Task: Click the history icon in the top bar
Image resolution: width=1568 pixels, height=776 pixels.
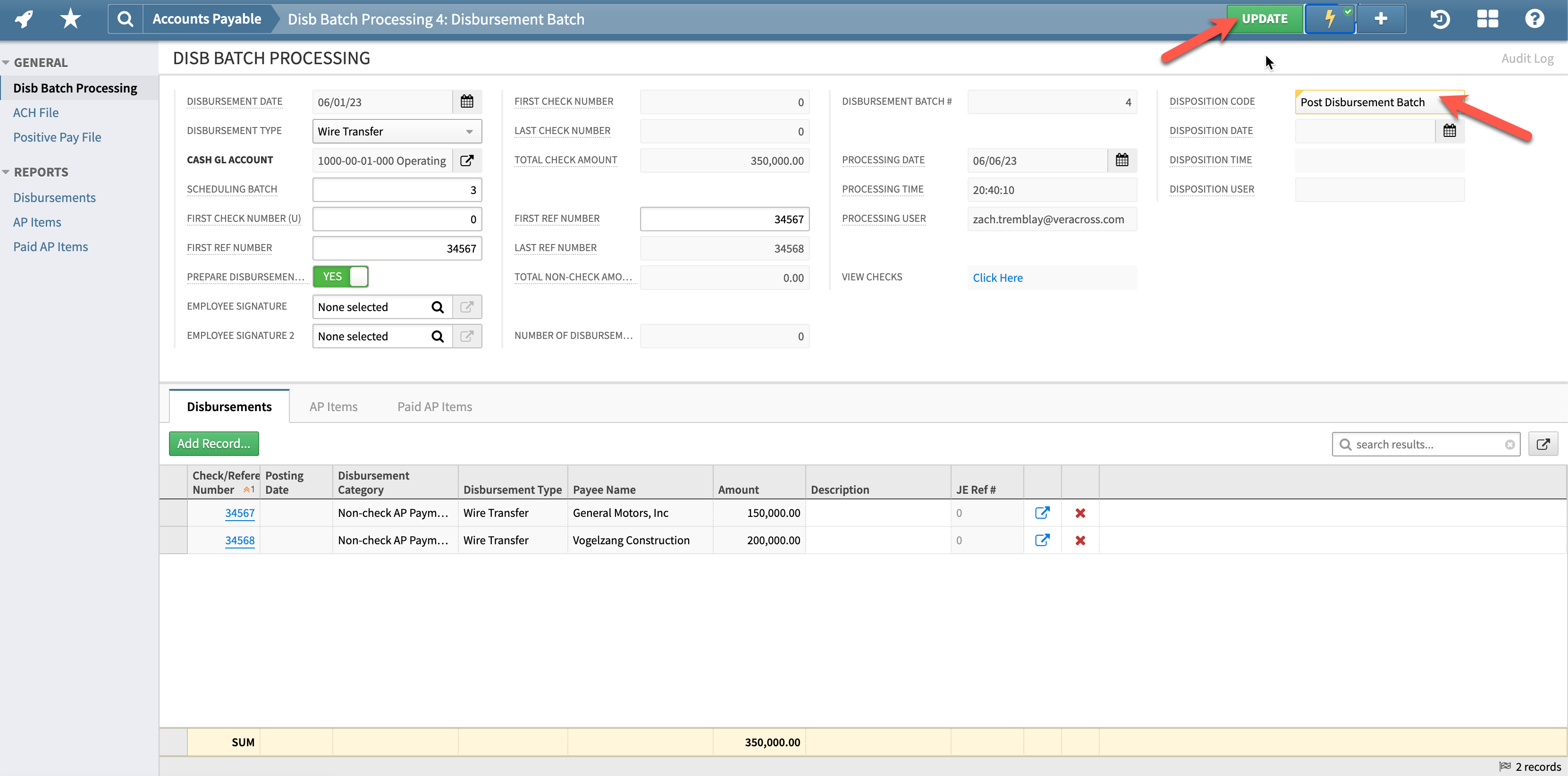Action: [1440, 19]
